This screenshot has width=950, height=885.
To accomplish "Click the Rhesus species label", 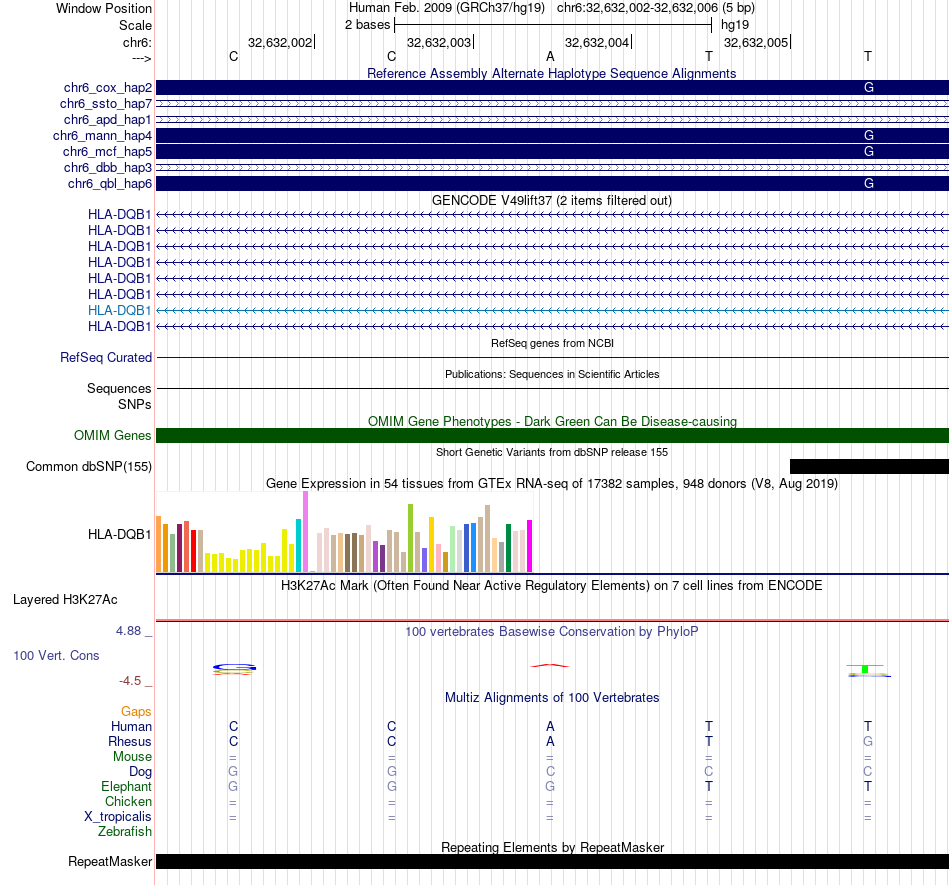I will click(x=130, y=741).
